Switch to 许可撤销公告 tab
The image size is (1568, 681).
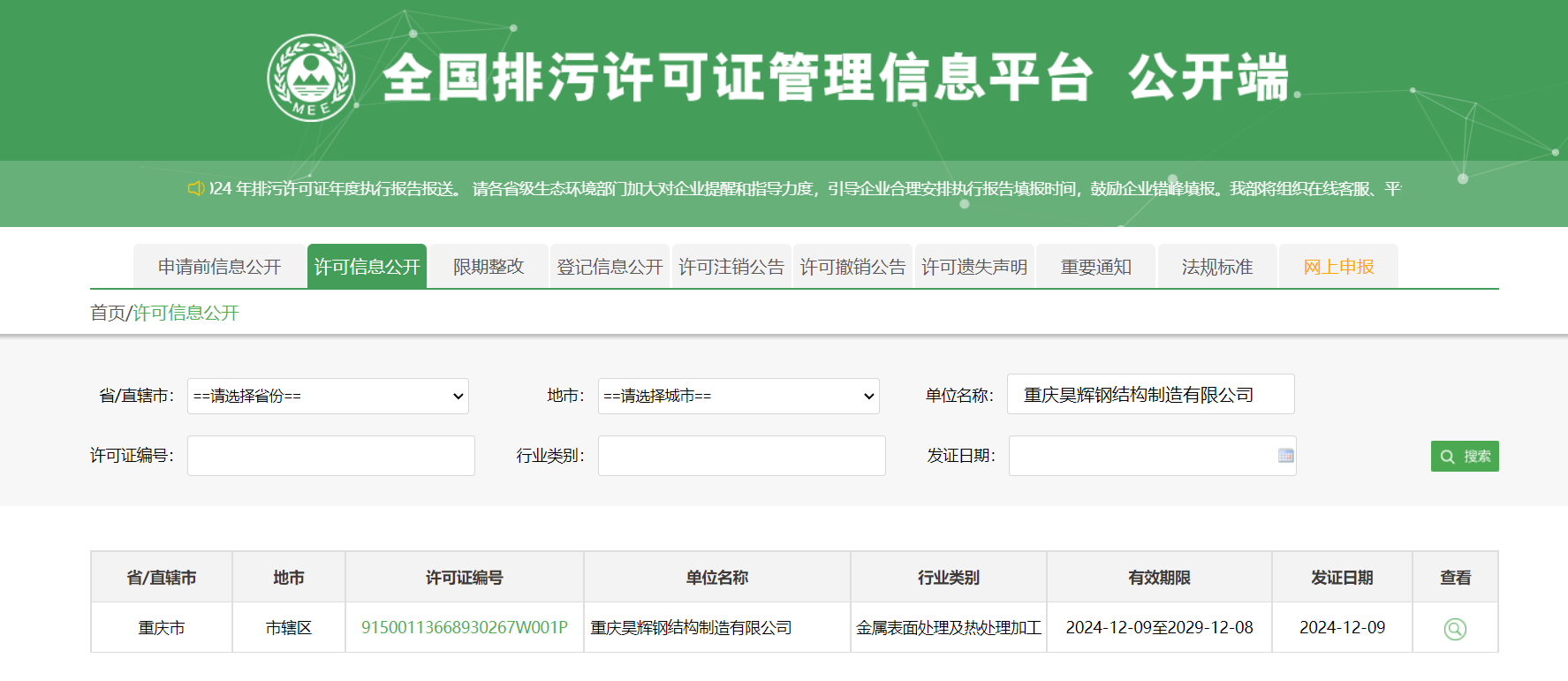tap(852, 267)
